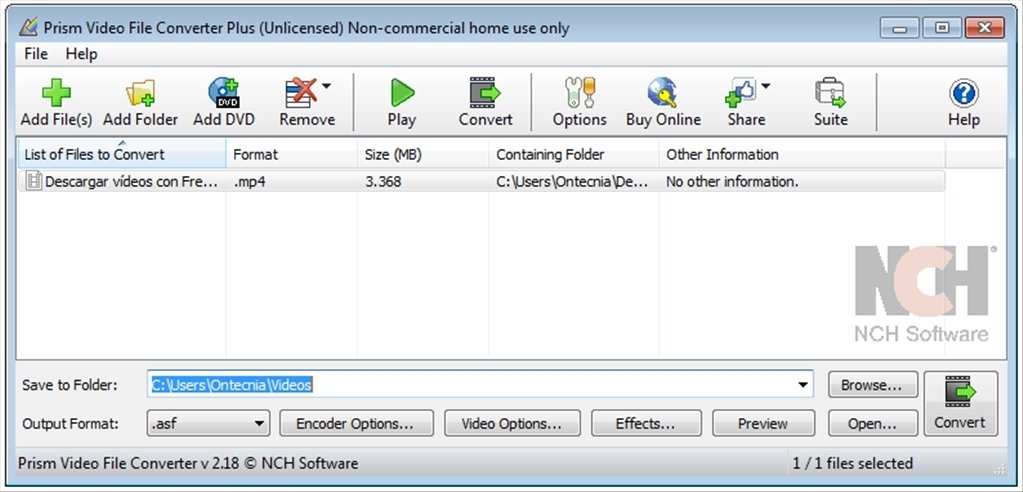Expand the Remove button dropdown arrow
This screenshot has width=1023, height=492.
pos(326,85)
